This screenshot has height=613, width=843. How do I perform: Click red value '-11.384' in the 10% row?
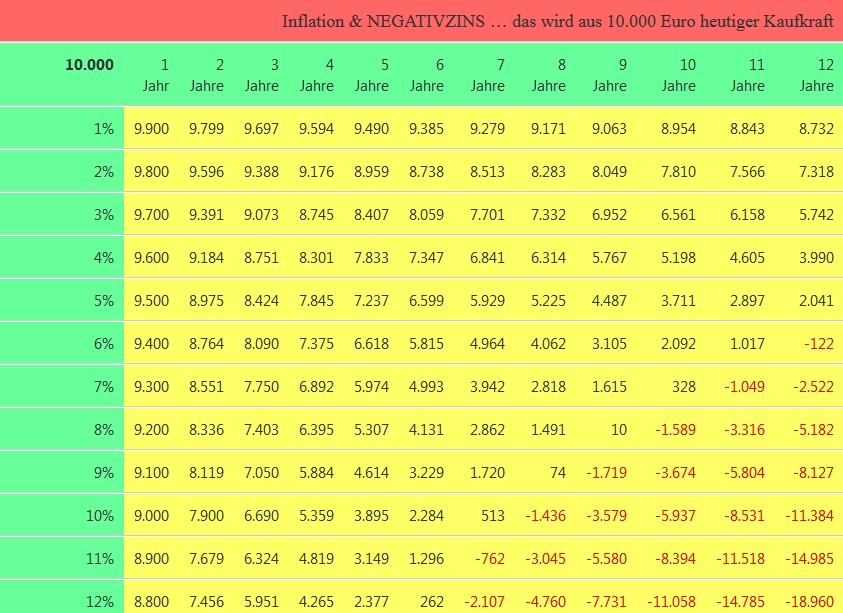click(x=810, y=516)
